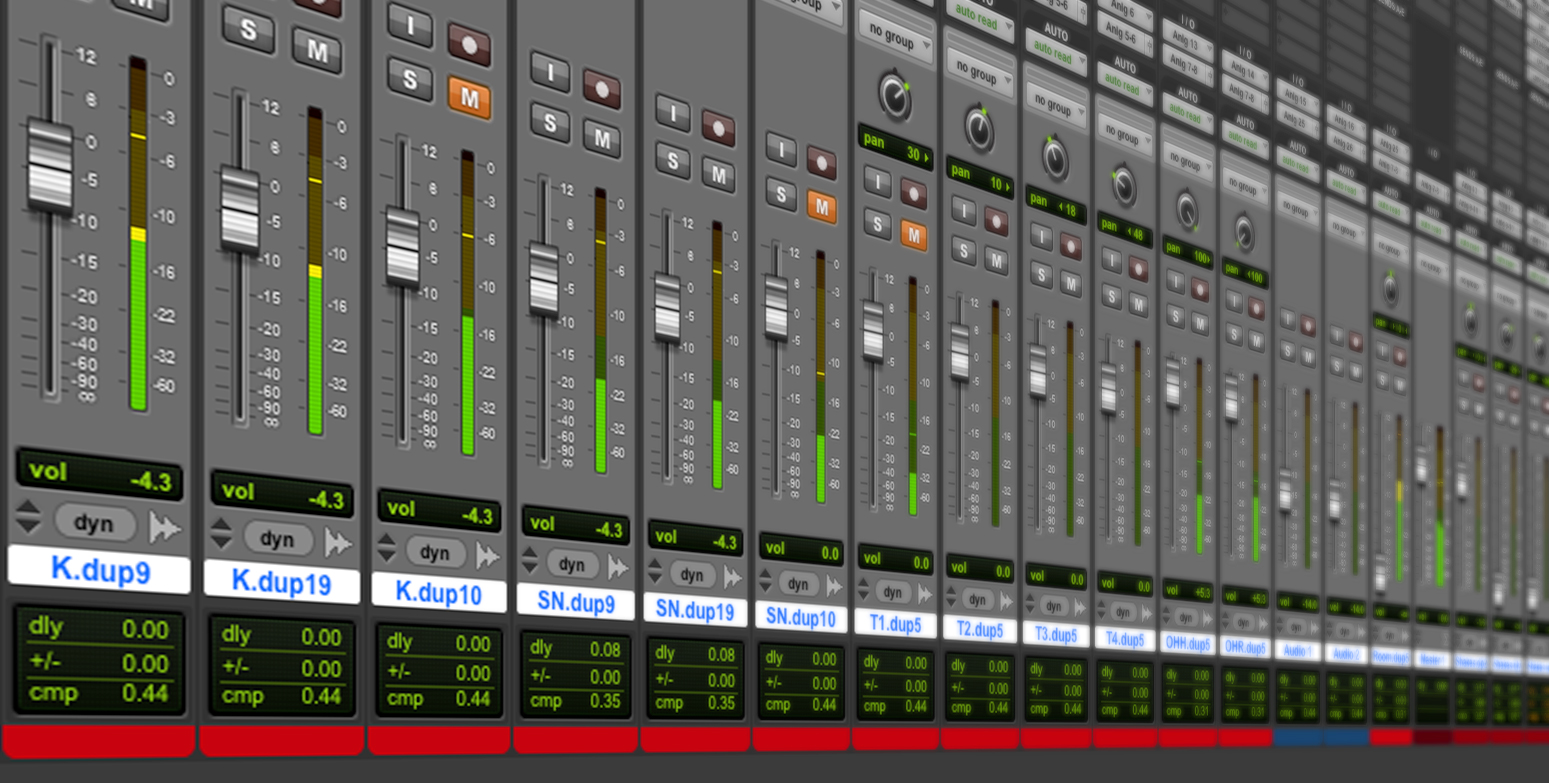
Task: Click the up/down arrows left of K.dup10 dyn
Action: pyautogui.click(x=386, y=548)
